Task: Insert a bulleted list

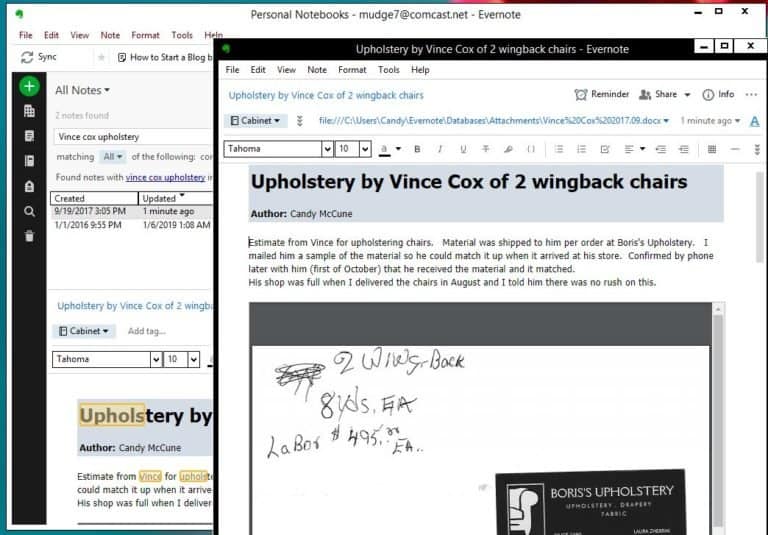Action: click(559, 149)
